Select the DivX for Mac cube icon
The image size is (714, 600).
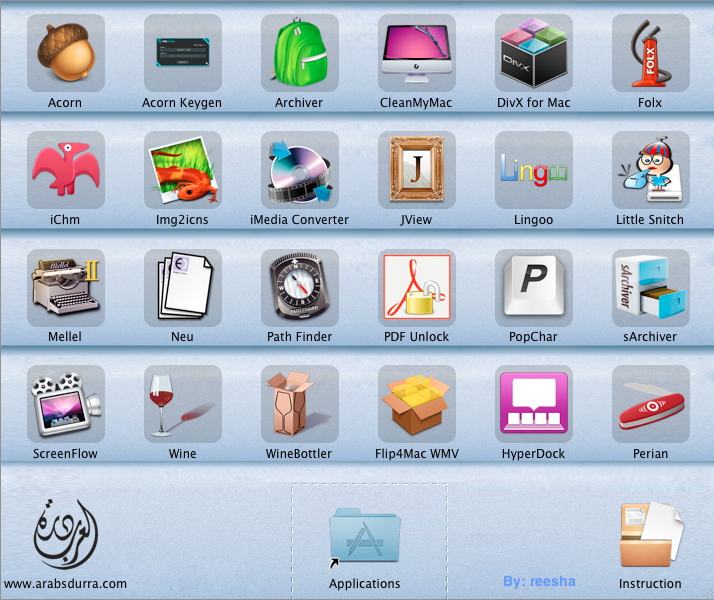point(534,53)
